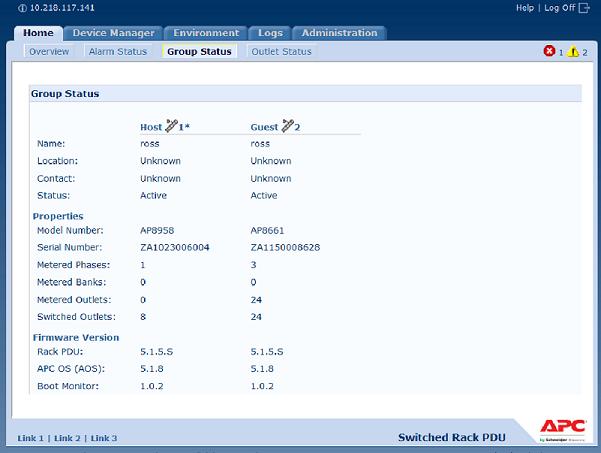Click guest Metered Phases value 3
The image size is (601, 453).
[253, 265]
